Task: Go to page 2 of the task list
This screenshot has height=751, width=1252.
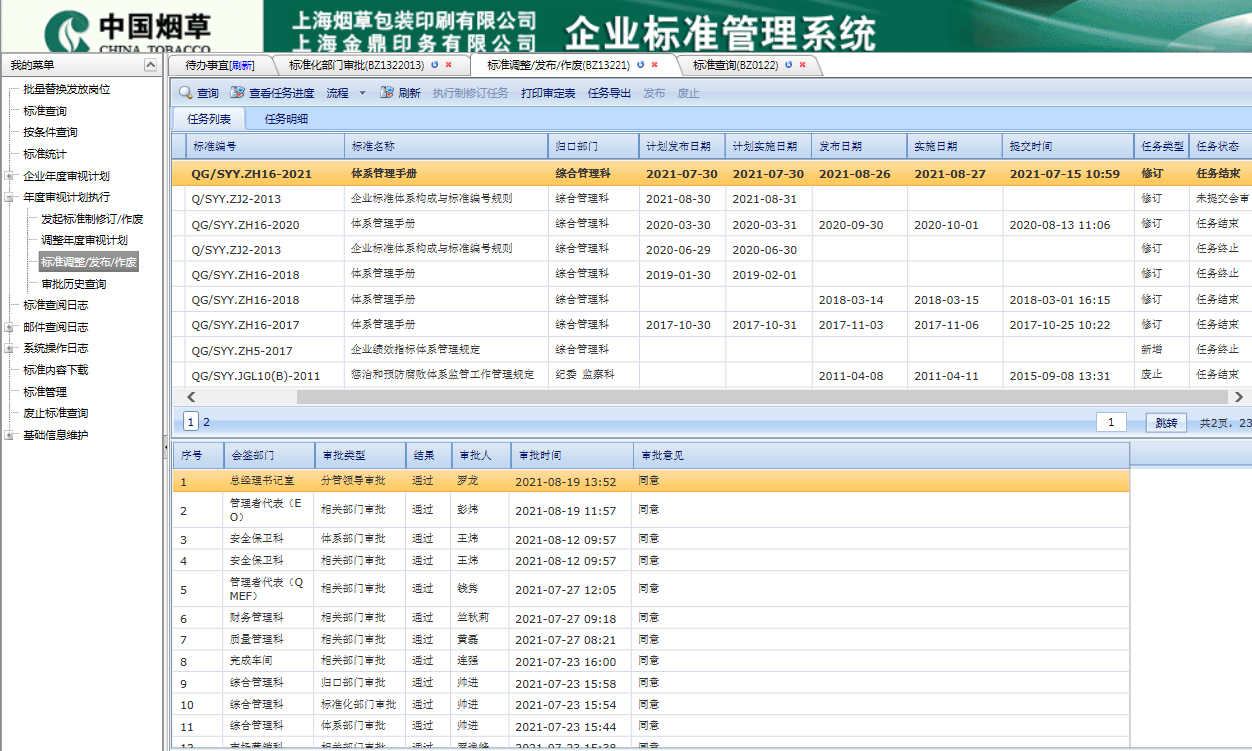Action: [x=207, y=422]
